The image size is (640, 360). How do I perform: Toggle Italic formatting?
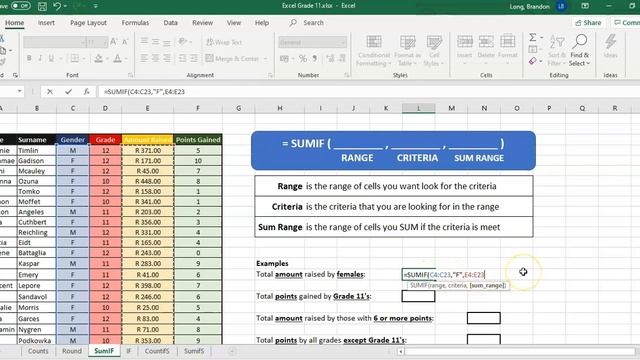pos(40,58)
